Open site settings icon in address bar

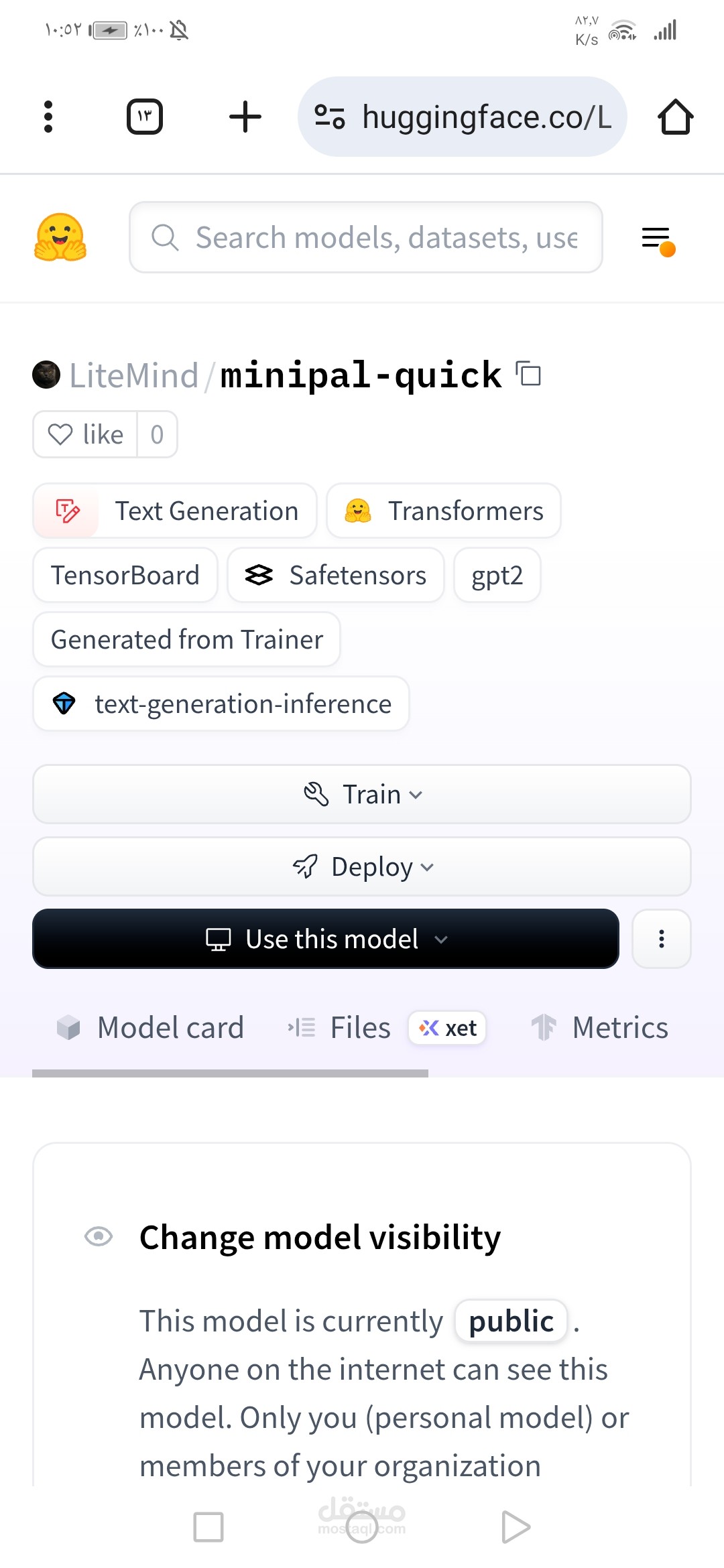pyautogui.click(x=330, y=117)
